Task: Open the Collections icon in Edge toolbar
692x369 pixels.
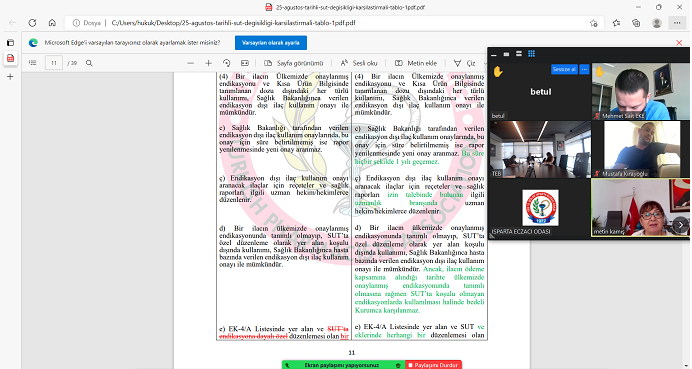Action: tap(636, 23)
